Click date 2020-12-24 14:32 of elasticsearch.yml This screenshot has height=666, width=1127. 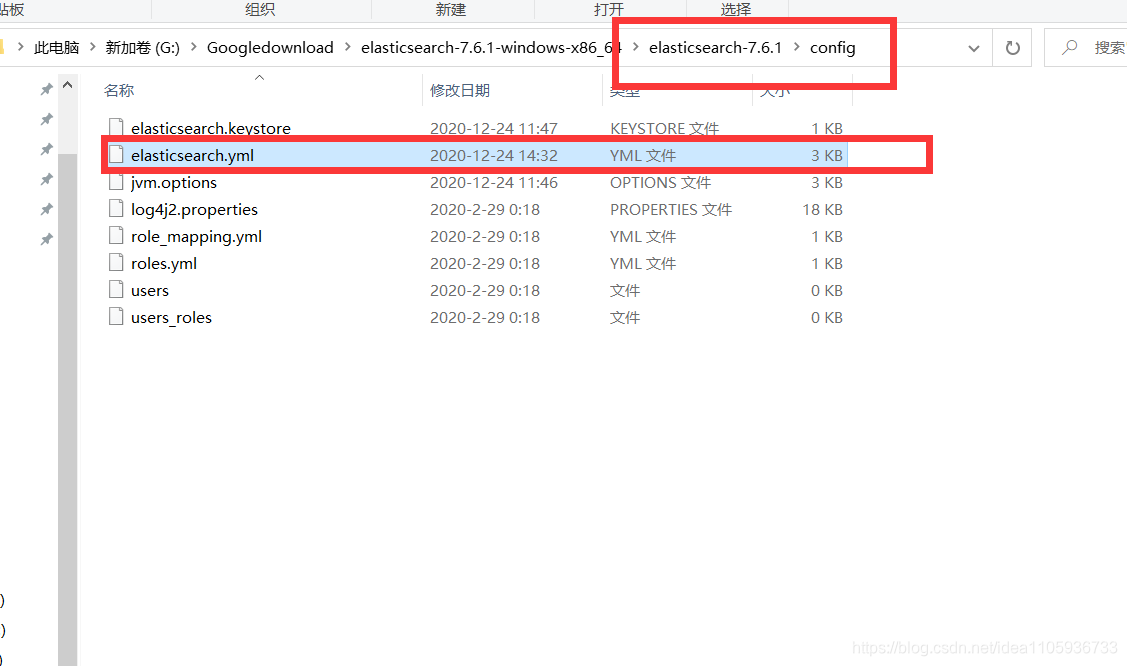494,155
